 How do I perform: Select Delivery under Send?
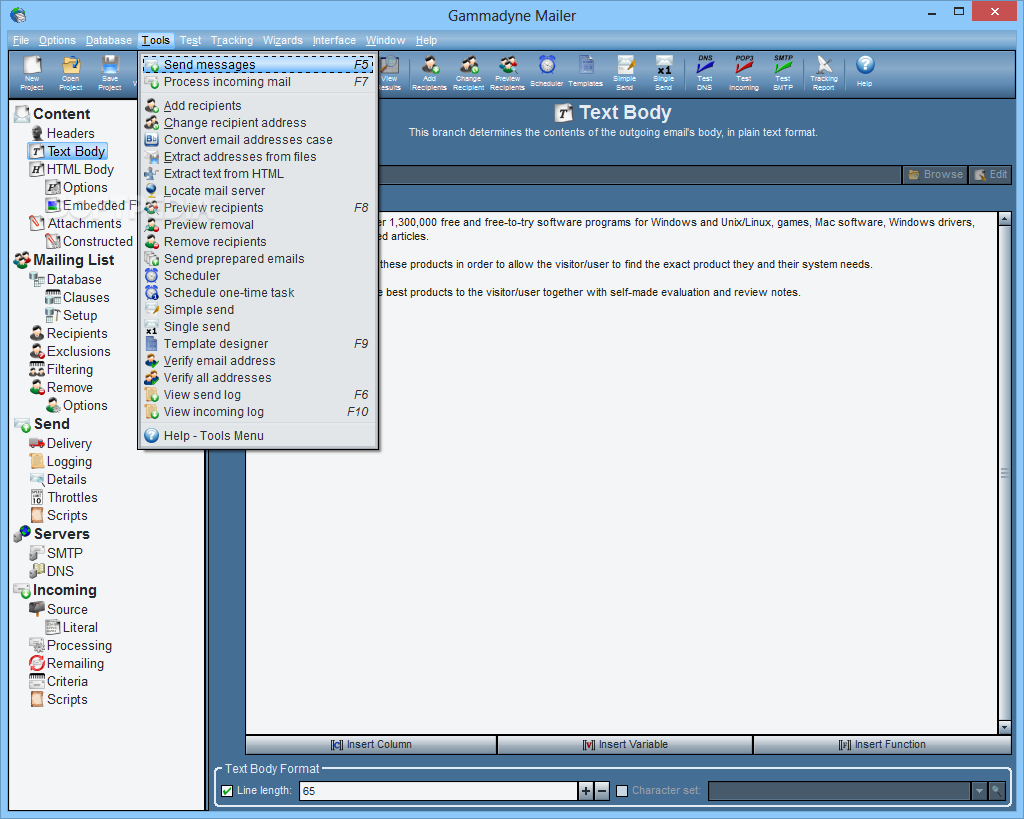61,443
